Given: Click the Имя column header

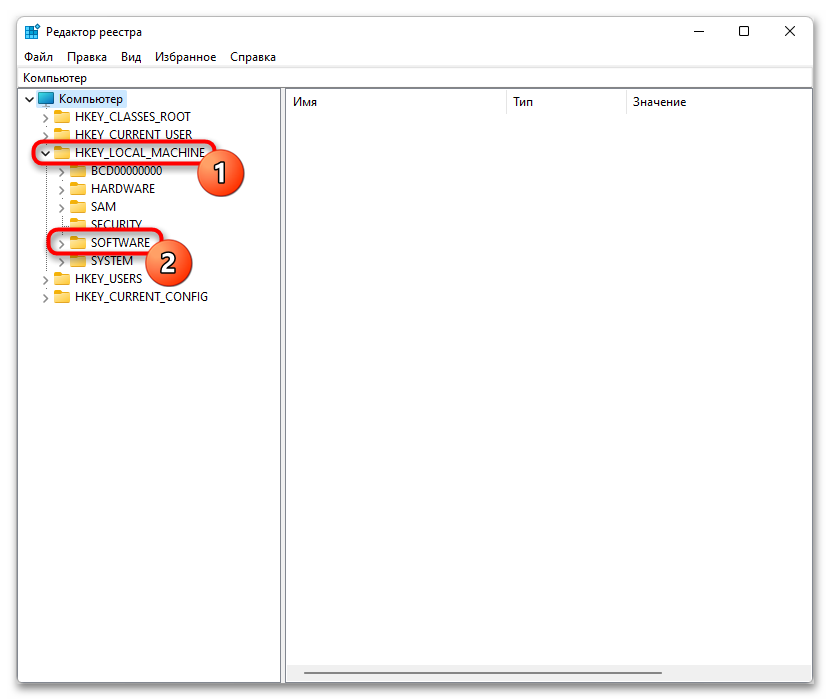Looking at the screenshot, I should (x=305, y=102).
